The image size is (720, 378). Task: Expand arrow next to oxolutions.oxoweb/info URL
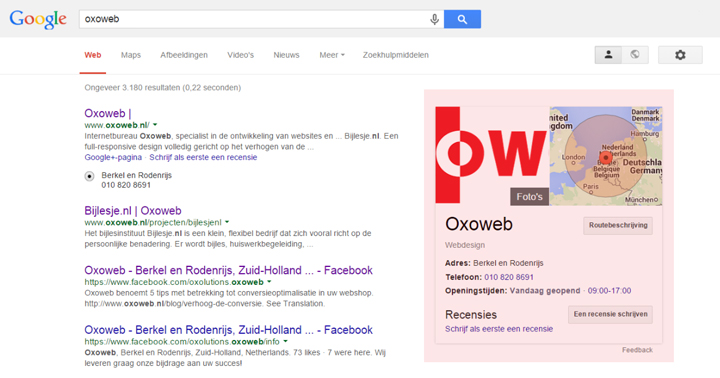[x=285, y=342]
